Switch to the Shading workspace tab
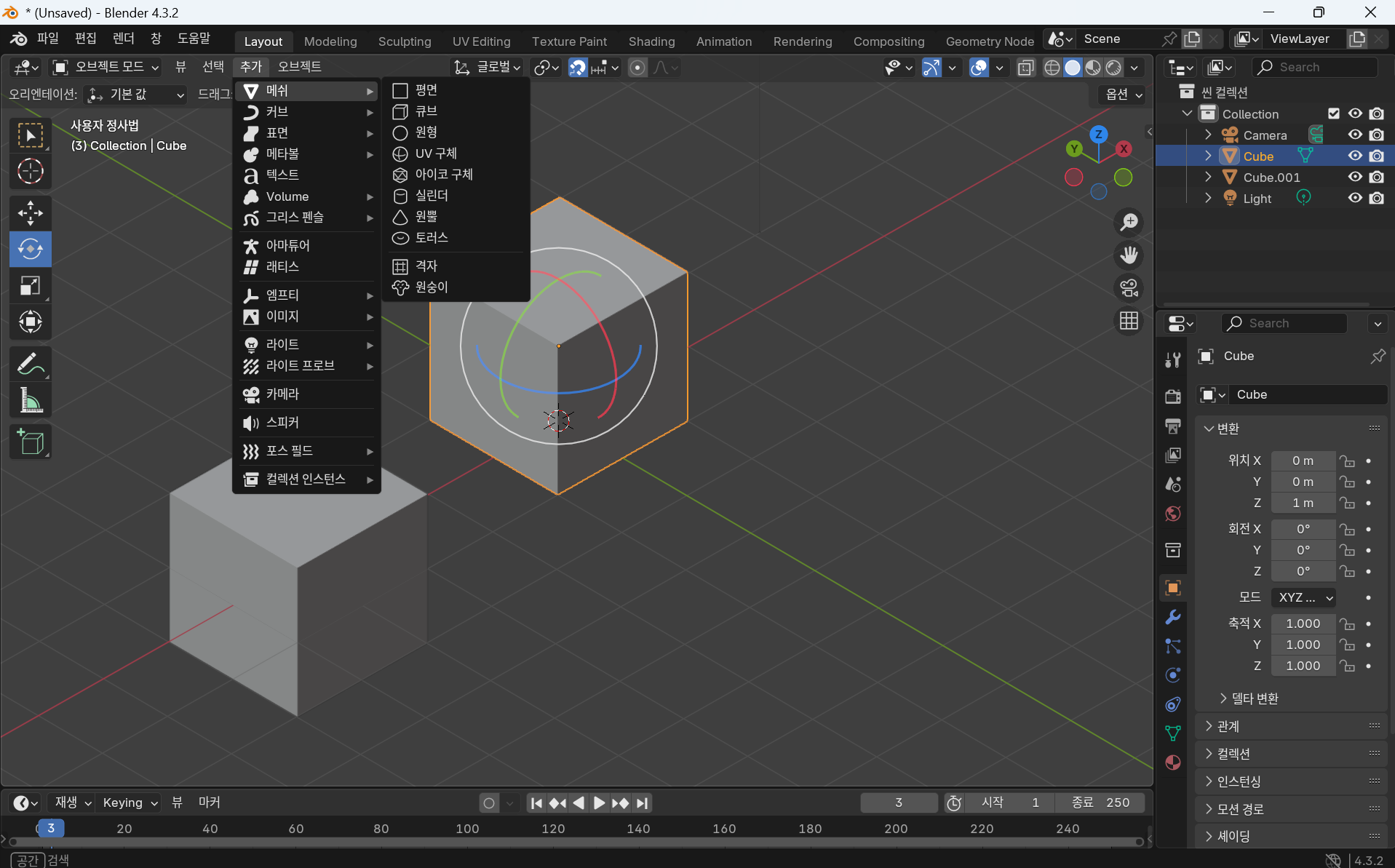 point(651,41)
